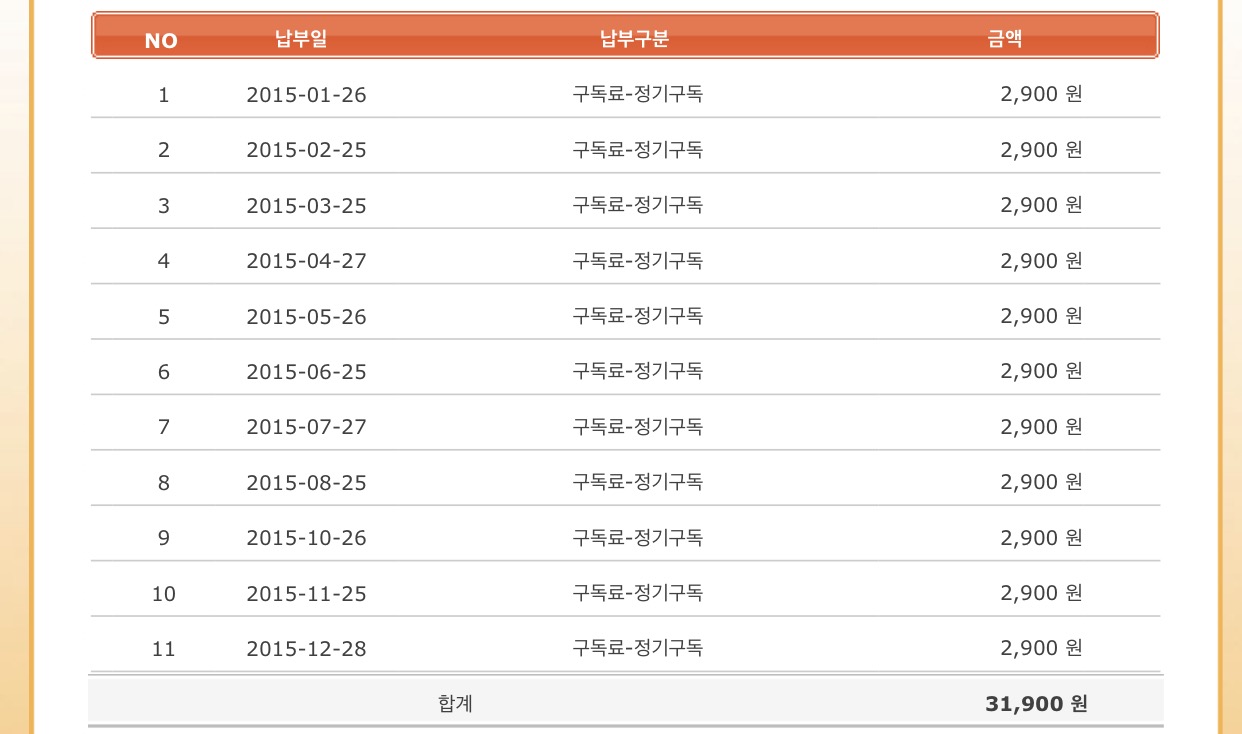The height and width of the screenshot is (734, 1242).
Task: Click the 납부일 column header
Action: [x=301, y=40]
